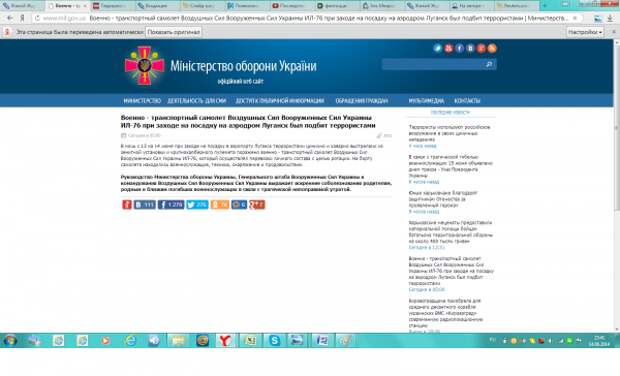Open media player orange taskbar icon
Image resolution: width=620 pixels, height=376 pixels.
[106, 340]
